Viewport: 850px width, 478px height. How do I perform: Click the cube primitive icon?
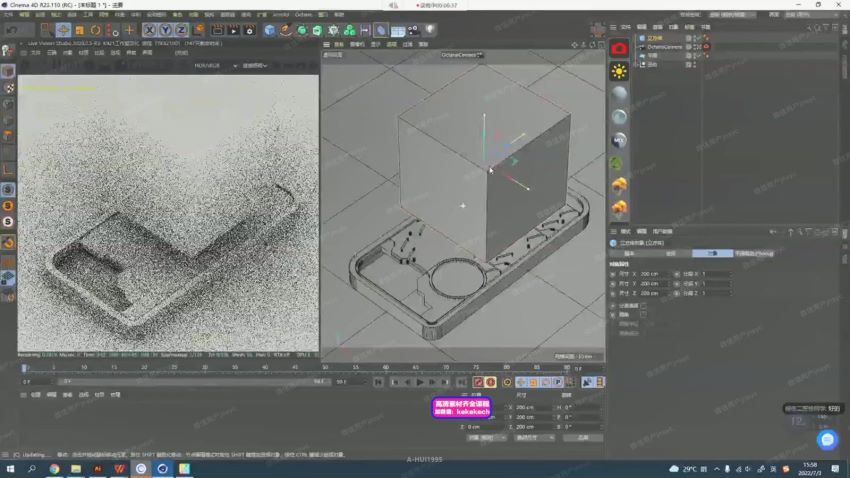point(270,30)
